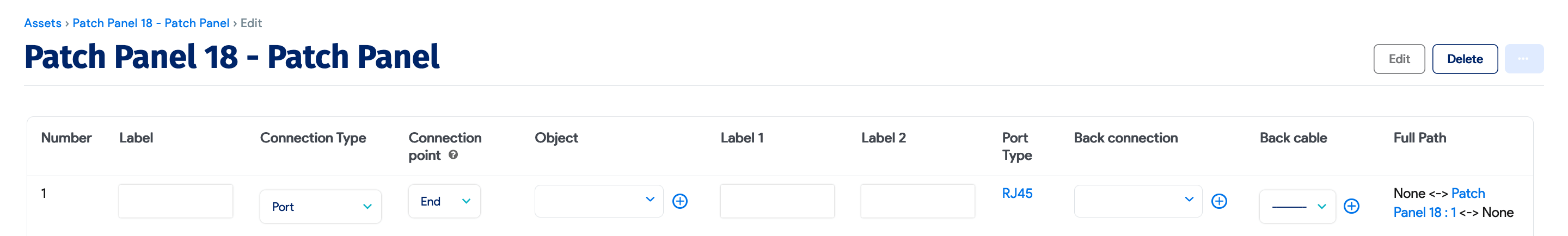Expand the Back connection dropdown

(1137, 201)
